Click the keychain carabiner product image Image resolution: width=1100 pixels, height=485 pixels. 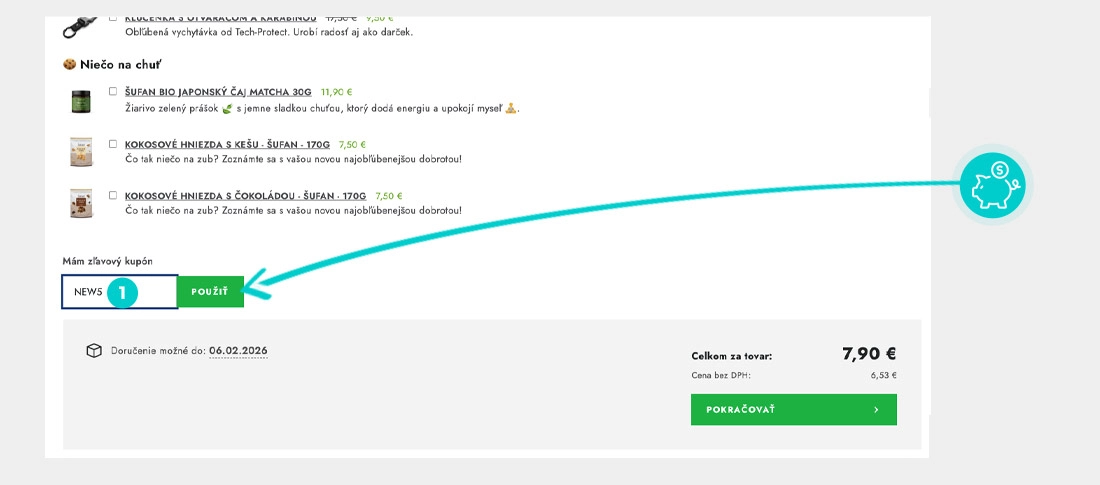[80, 27]
